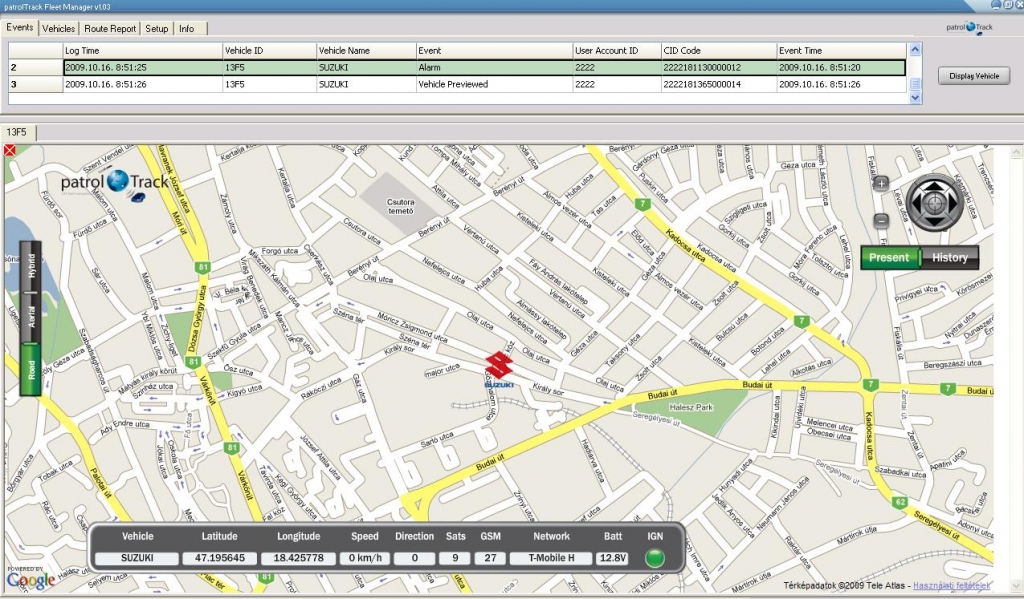
Task: Select Hybrid map view
Action: (30, 266)
